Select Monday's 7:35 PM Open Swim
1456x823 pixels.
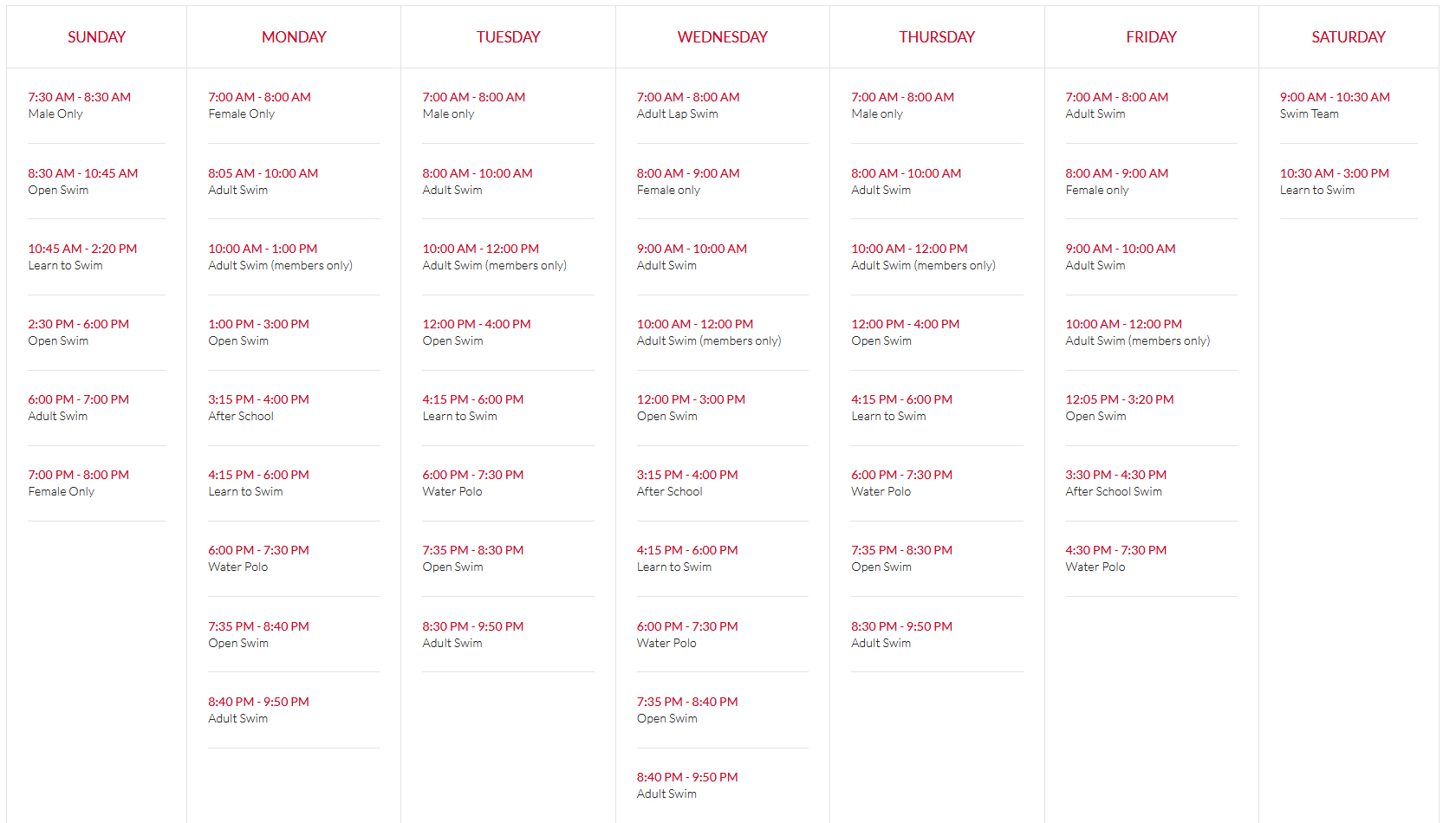(x=258, y=634)
